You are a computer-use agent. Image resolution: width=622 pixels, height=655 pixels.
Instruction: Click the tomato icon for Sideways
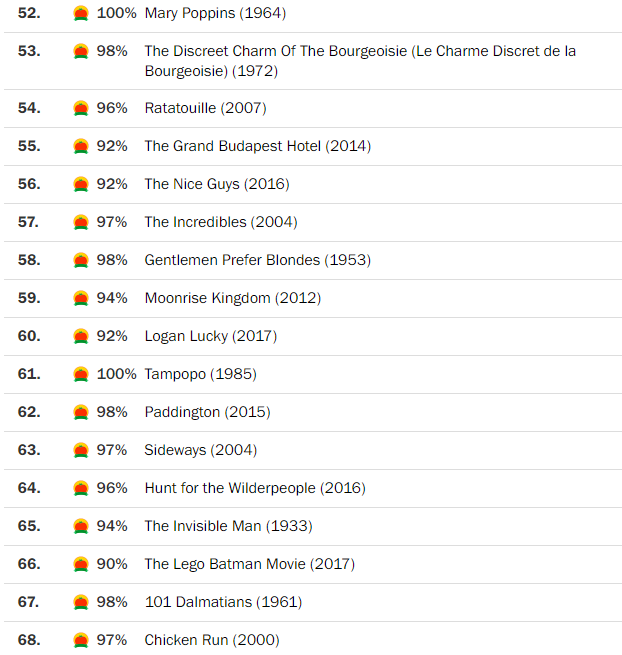(x=81, y=450)
